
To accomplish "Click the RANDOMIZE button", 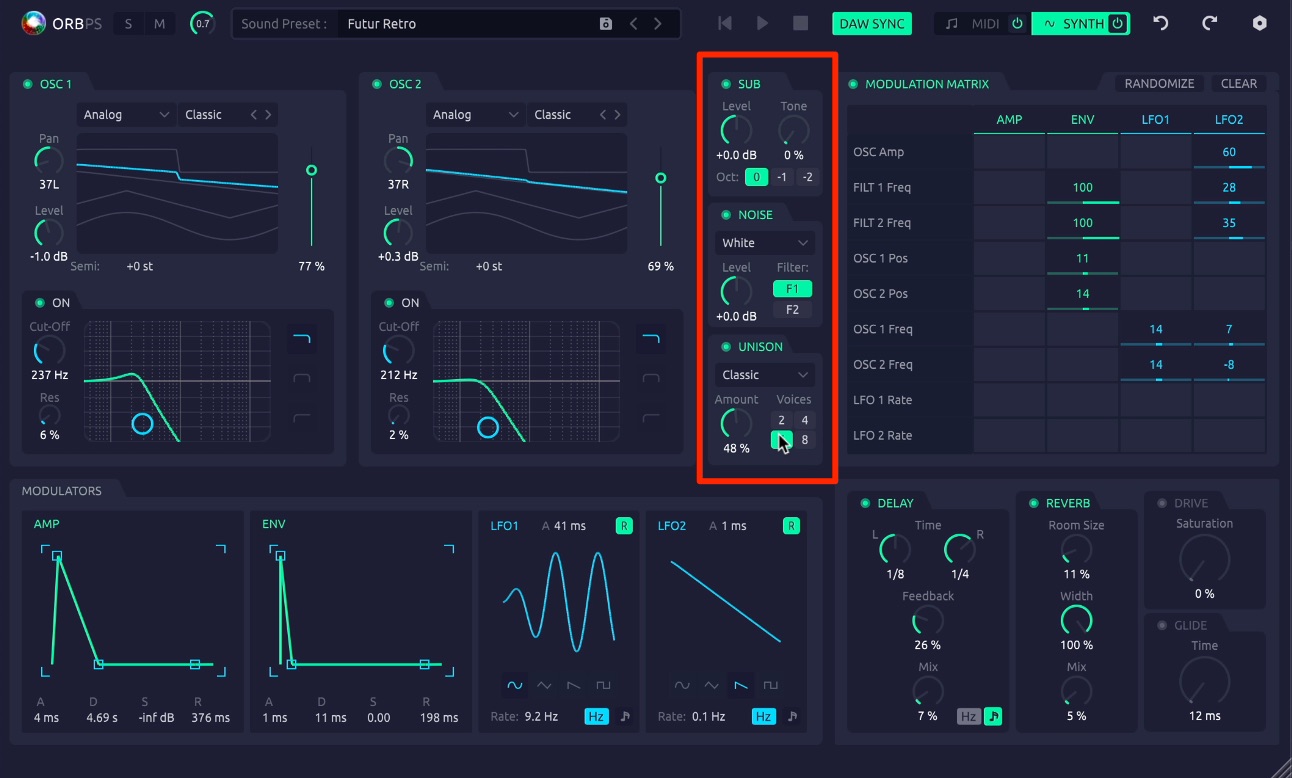I will 1159,84.
